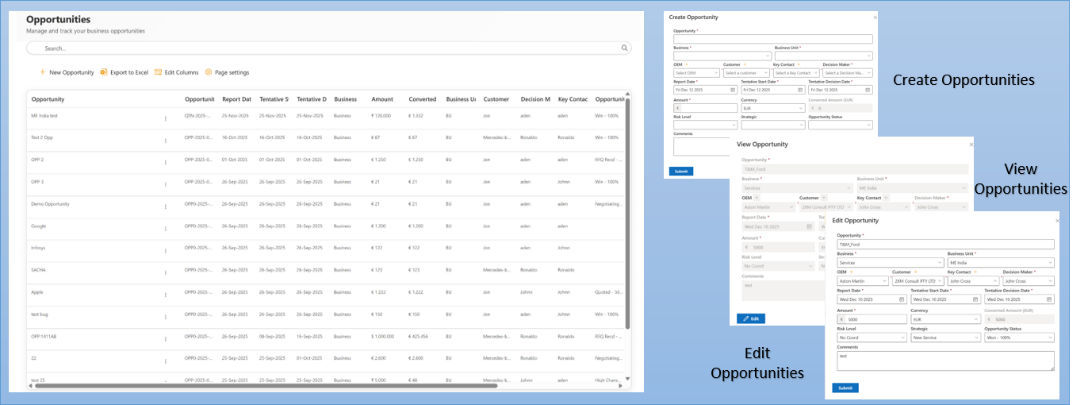The width and height of the screenshot is (1088, 405).
Task: Click the Customer column header
Action: [496, 99]
